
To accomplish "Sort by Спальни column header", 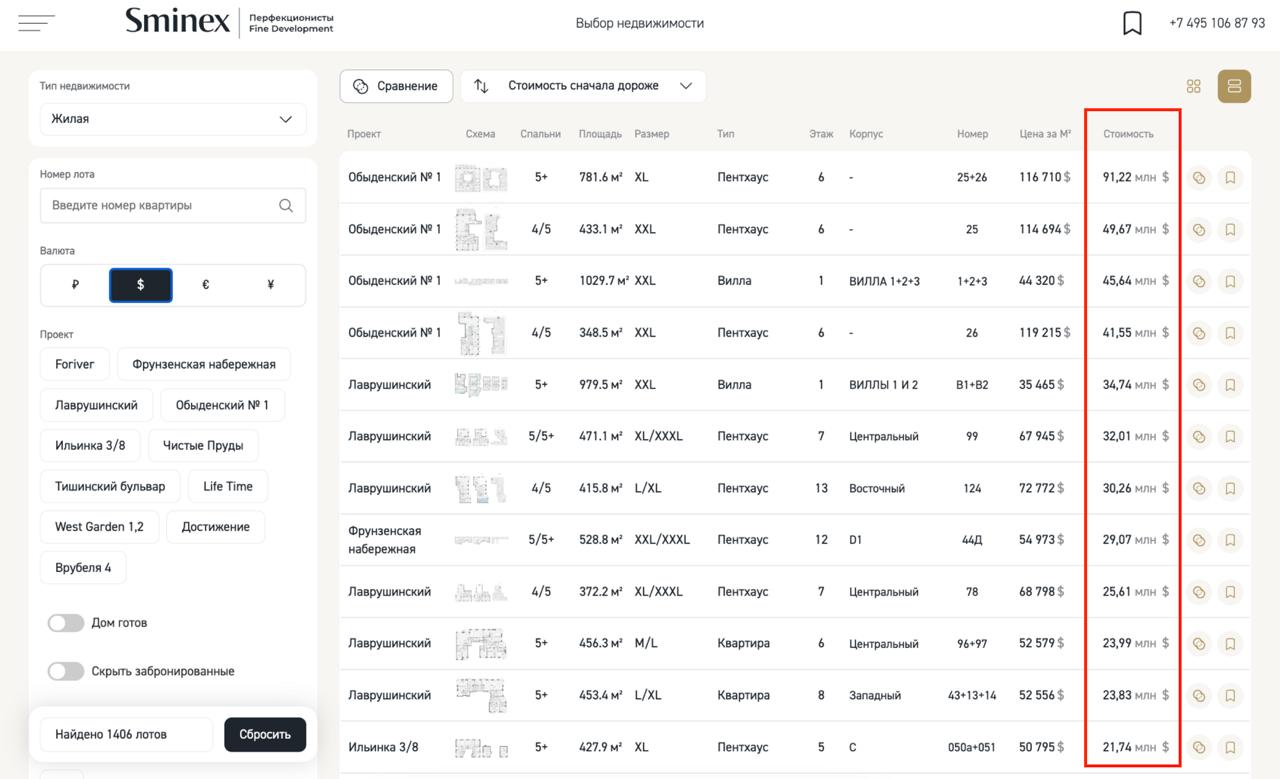I will (540, 134).
